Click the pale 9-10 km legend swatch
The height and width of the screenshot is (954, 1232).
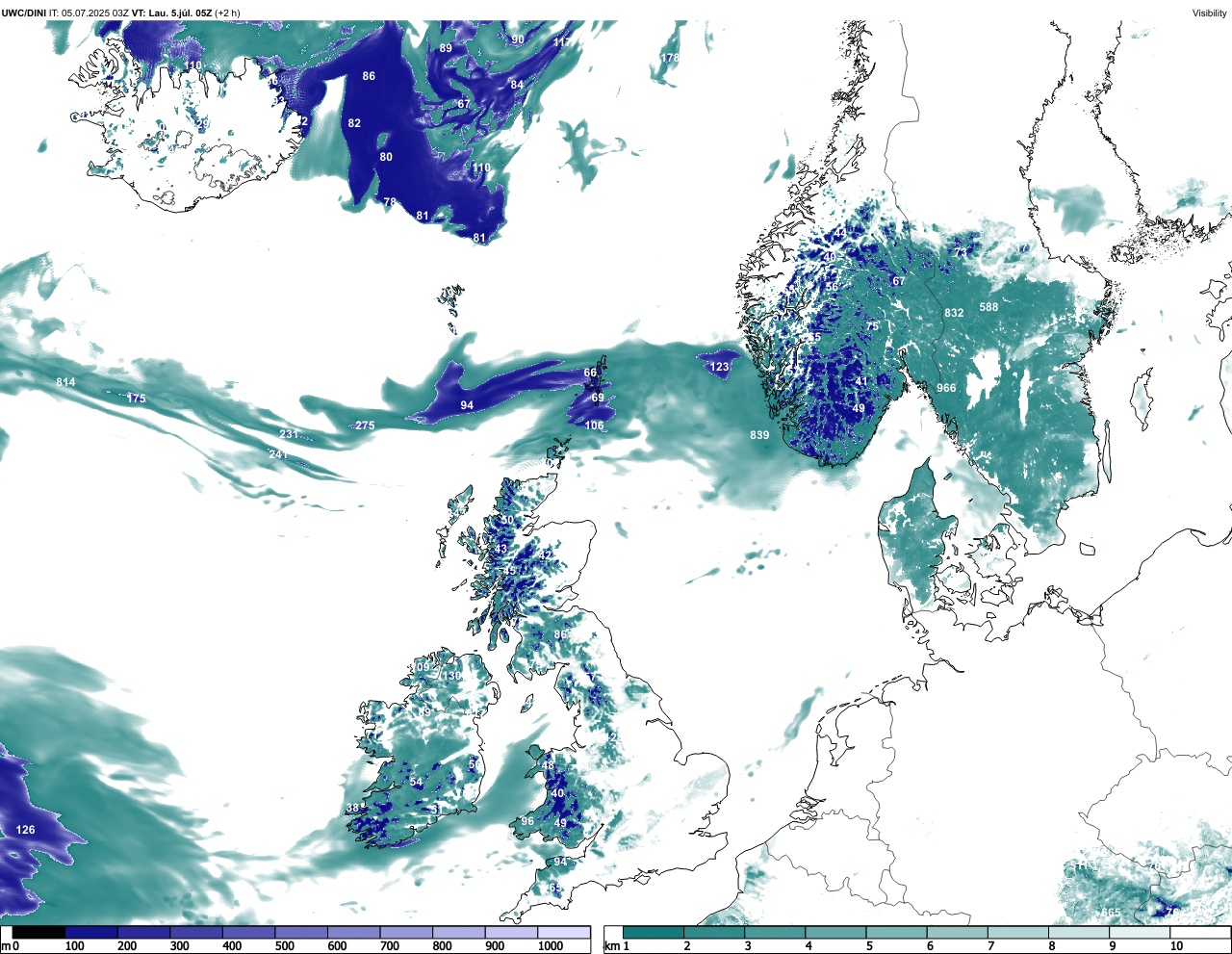[1140, 932]
